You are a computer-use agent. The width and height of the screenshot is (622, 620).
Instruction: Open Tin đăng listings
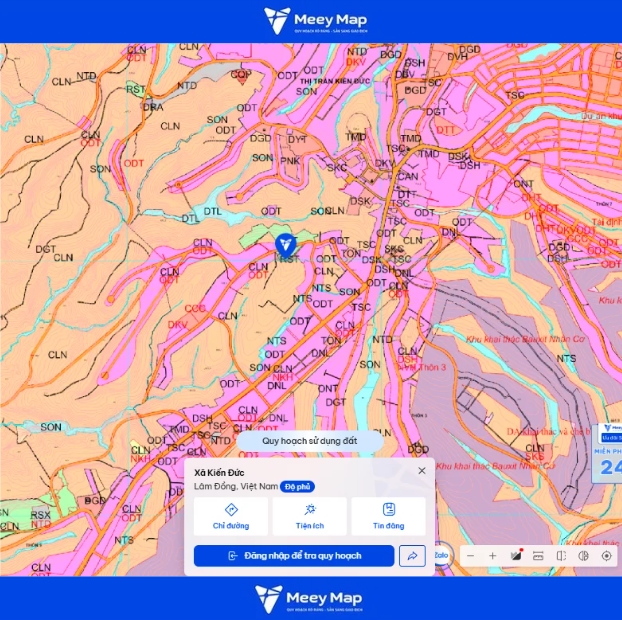(x=388, y=516)
